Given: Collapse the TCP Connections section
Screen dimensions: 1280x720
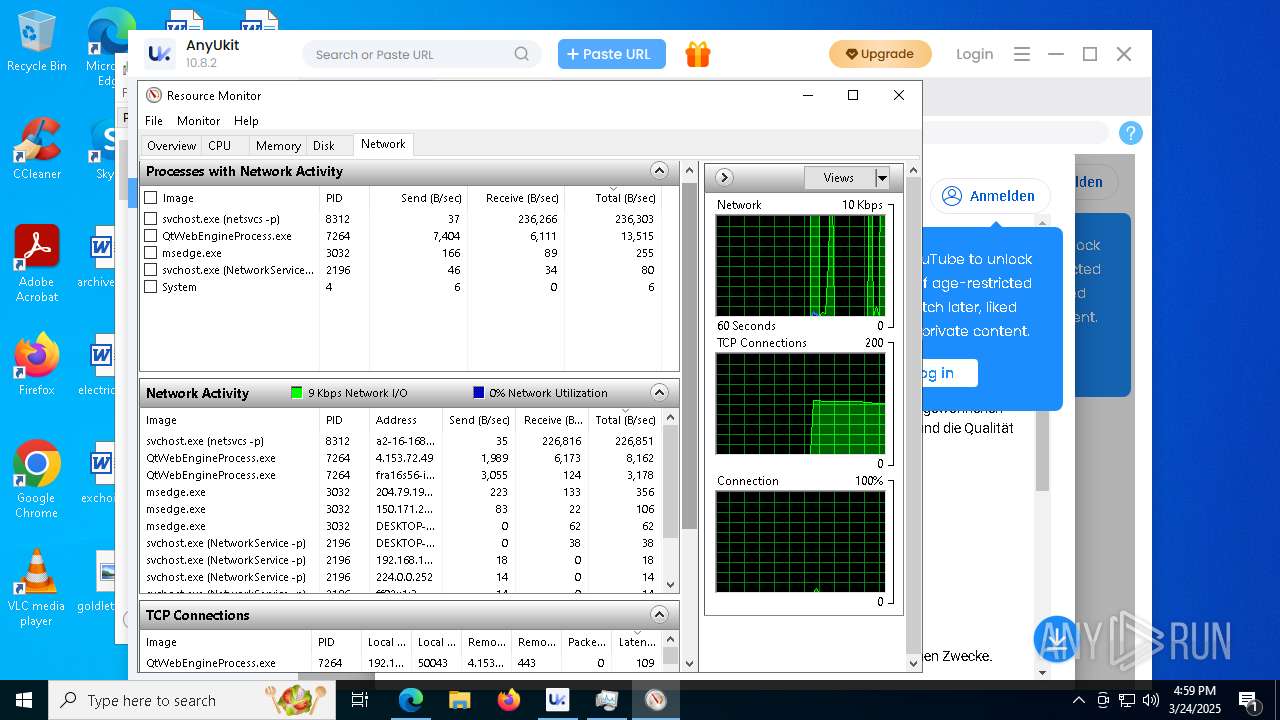Looking at the screenshot, I should point(659,614).
